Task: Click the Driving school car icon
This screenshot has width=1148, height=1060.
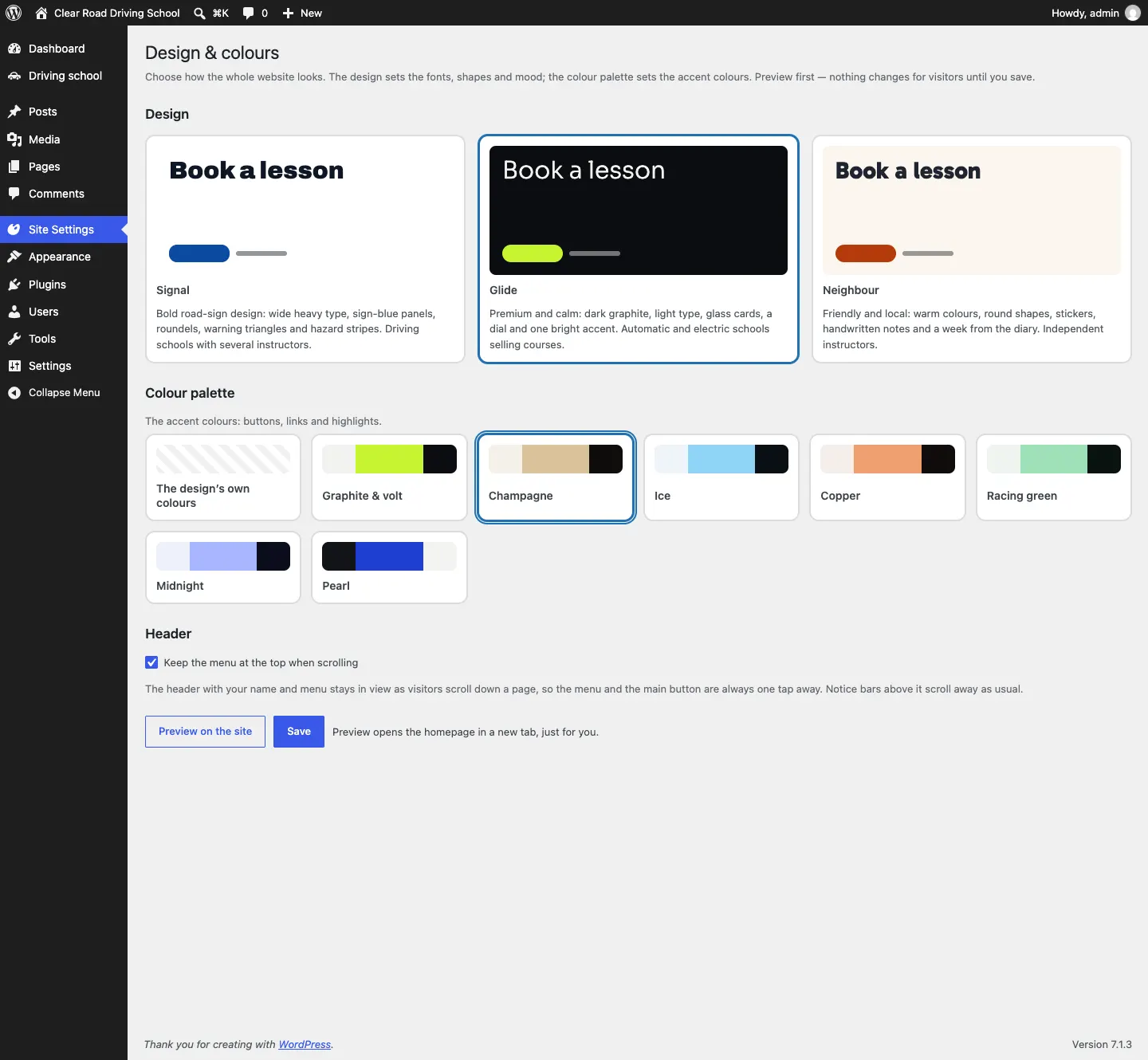Action: (x=14, y=76)
